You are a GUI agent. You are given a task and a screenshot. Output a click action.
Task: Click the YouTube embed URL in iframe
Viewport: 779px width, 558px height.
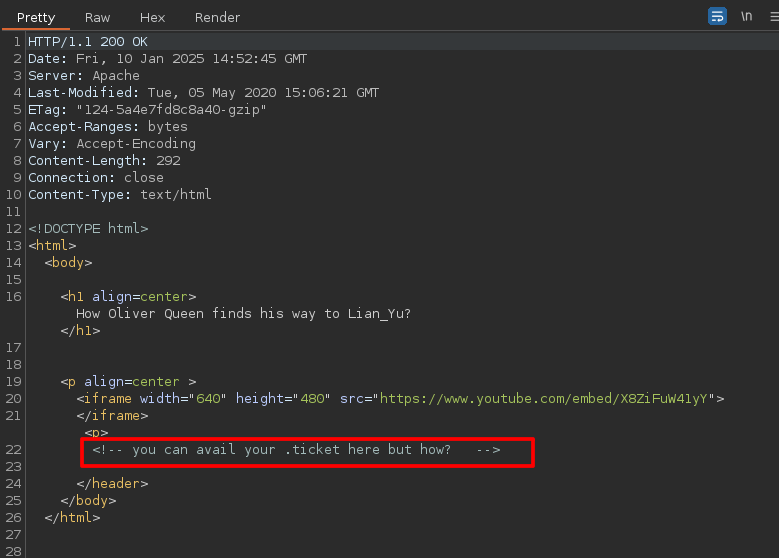coord(545,399)
